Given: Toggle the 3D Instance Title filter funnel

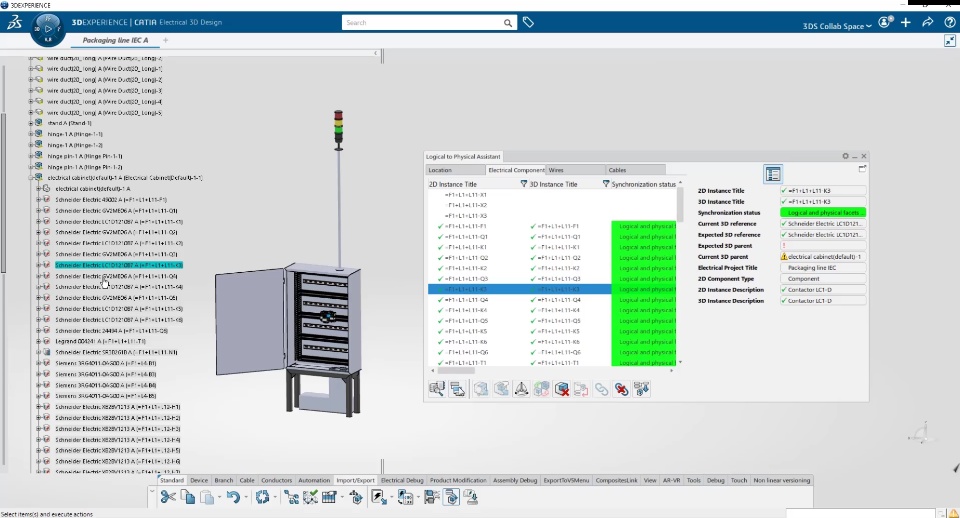Looking at the screenshot, I should [x=606, y=184].
